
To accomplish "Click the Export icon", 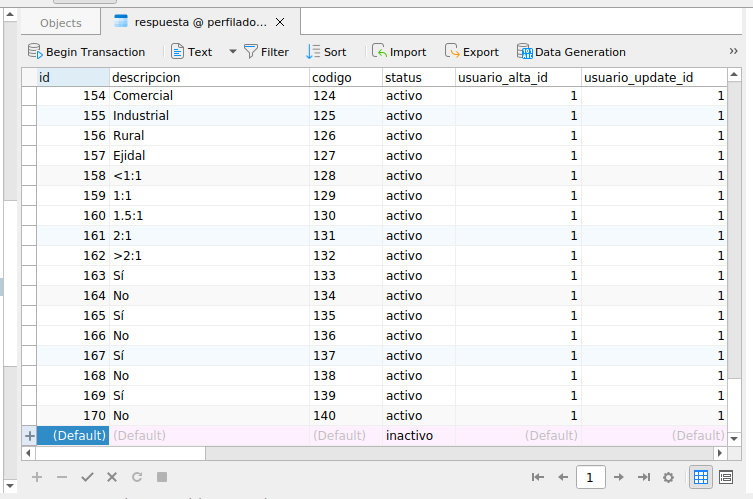I will click(471, 52).
